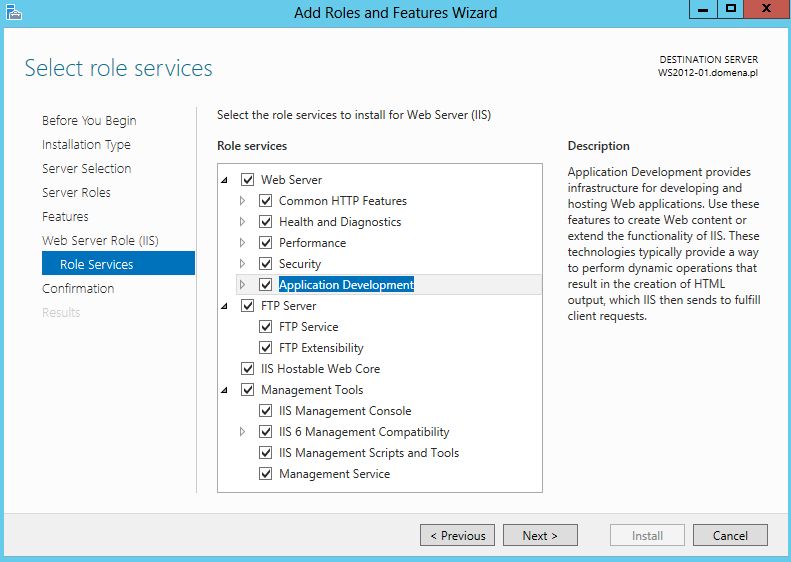
Task: Toggle the Management Service checkbox
Action: click(x=265, y=474)
